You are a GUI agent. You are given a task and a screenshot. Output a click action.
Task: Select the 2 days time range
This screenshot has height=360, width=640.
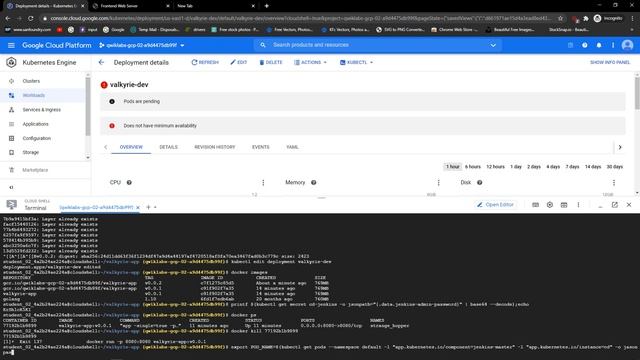coord(534,167)
